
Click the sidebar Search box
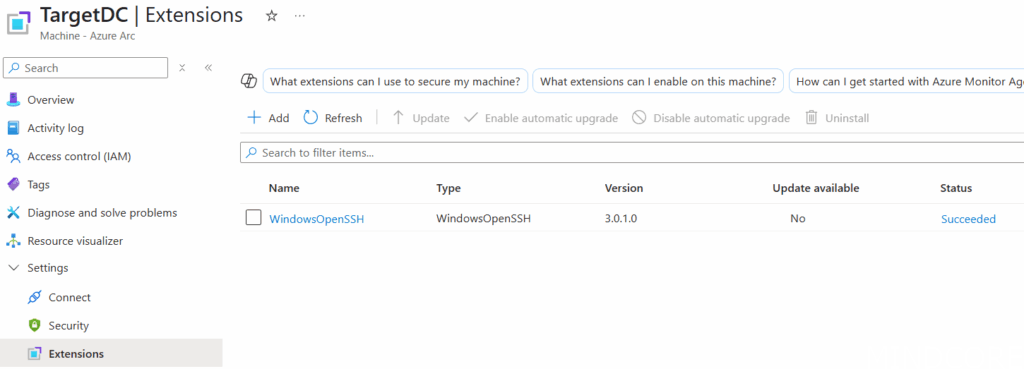(86, 68)
